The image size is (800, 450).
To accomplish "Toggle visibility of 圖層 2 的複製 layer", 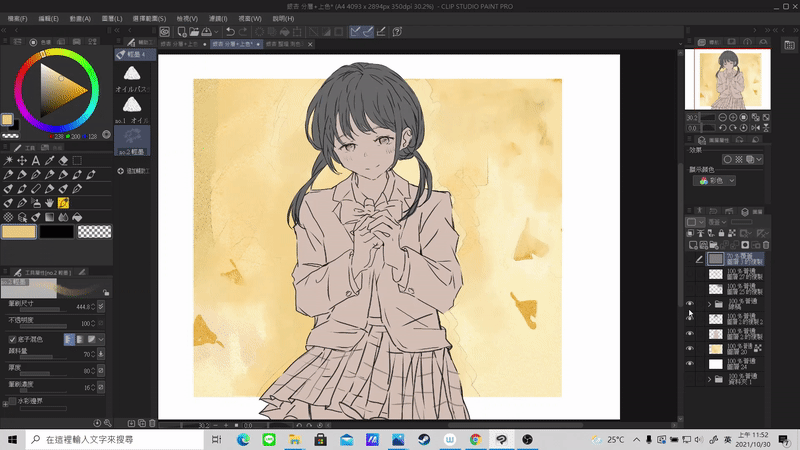I will 690,334.
